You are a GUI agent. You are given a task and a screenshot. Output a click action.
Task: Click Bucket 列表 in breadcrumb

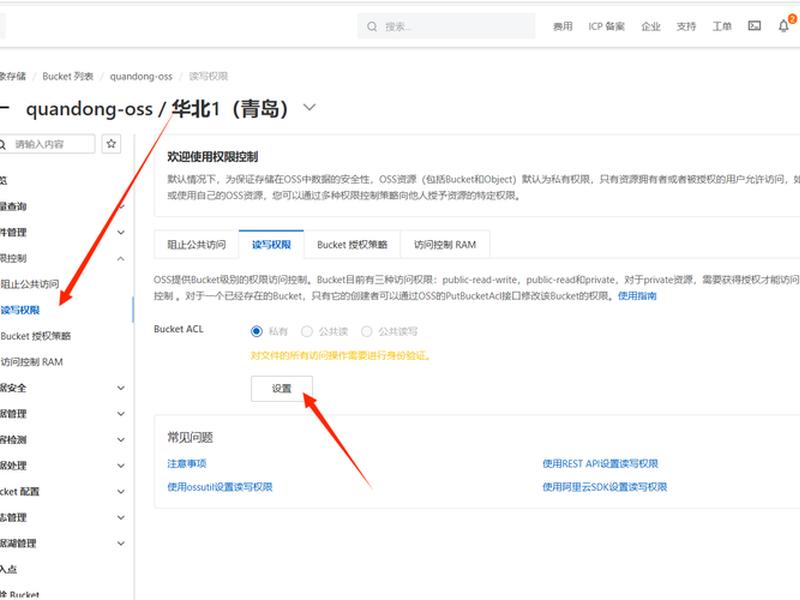tap(68, 76)
